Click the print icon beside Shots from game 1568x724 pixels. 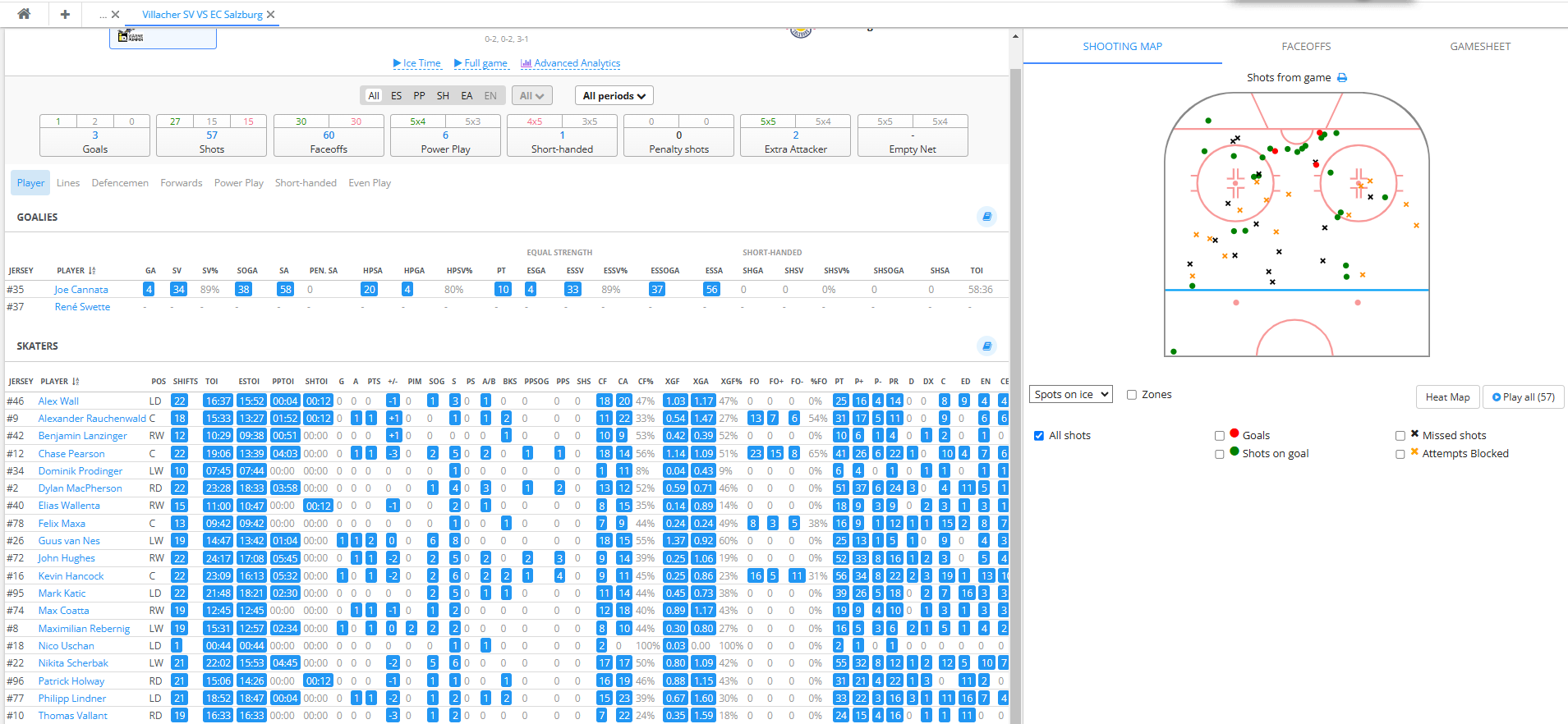pyautogui.click(x=1342, y=78)
